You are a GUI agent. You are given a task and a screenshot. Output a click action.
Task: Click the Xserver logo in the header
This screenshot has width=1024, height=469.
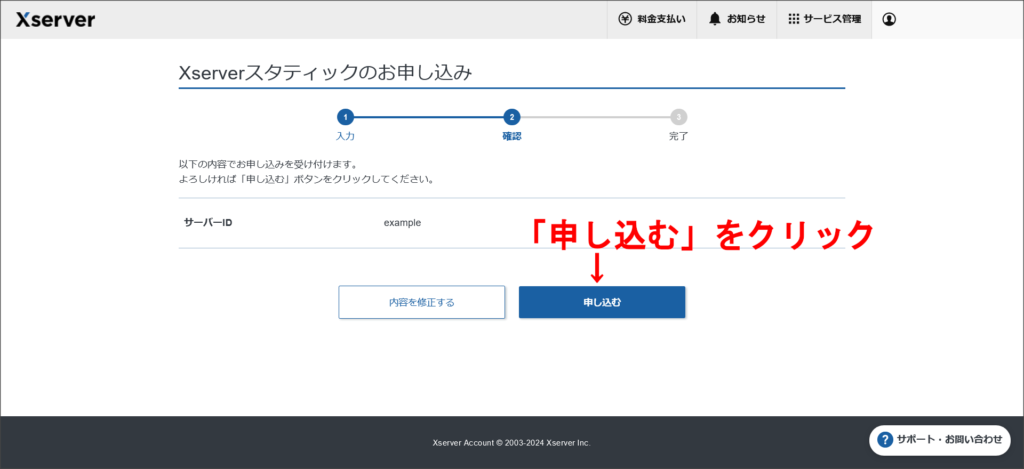[x=56, y=20]
